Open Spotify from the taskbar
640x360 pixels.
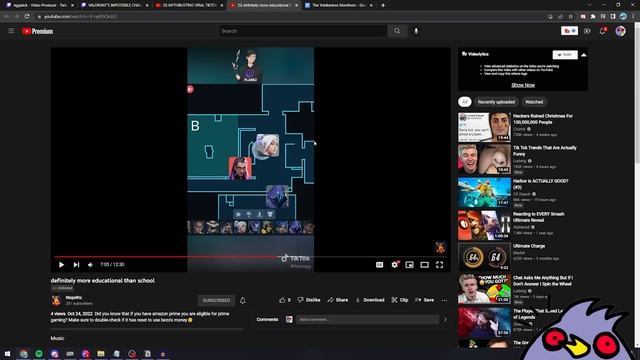39,353
